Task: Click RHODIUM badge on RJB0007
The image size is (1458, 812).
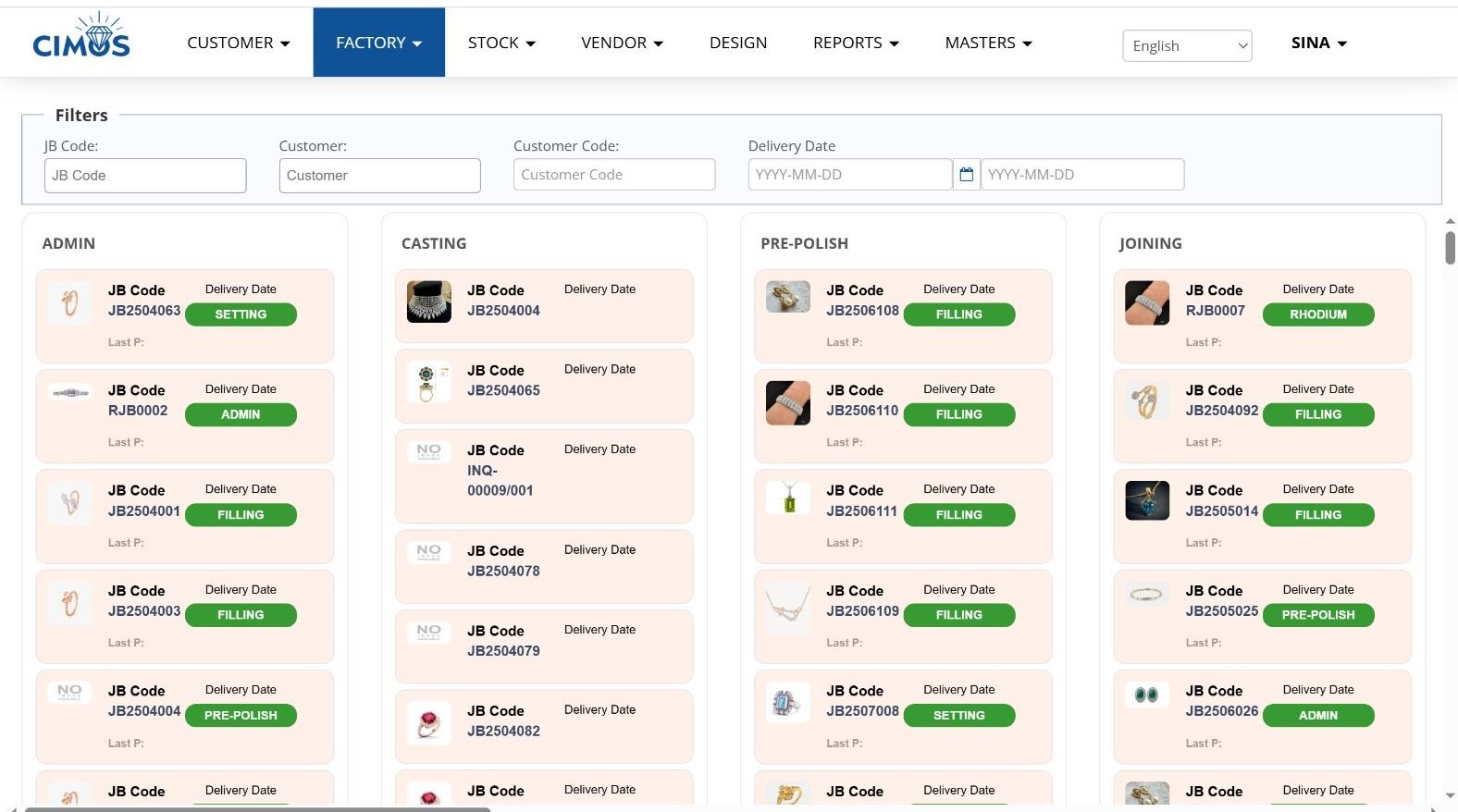Action: pyautogui.click(x=1318, y=314)
